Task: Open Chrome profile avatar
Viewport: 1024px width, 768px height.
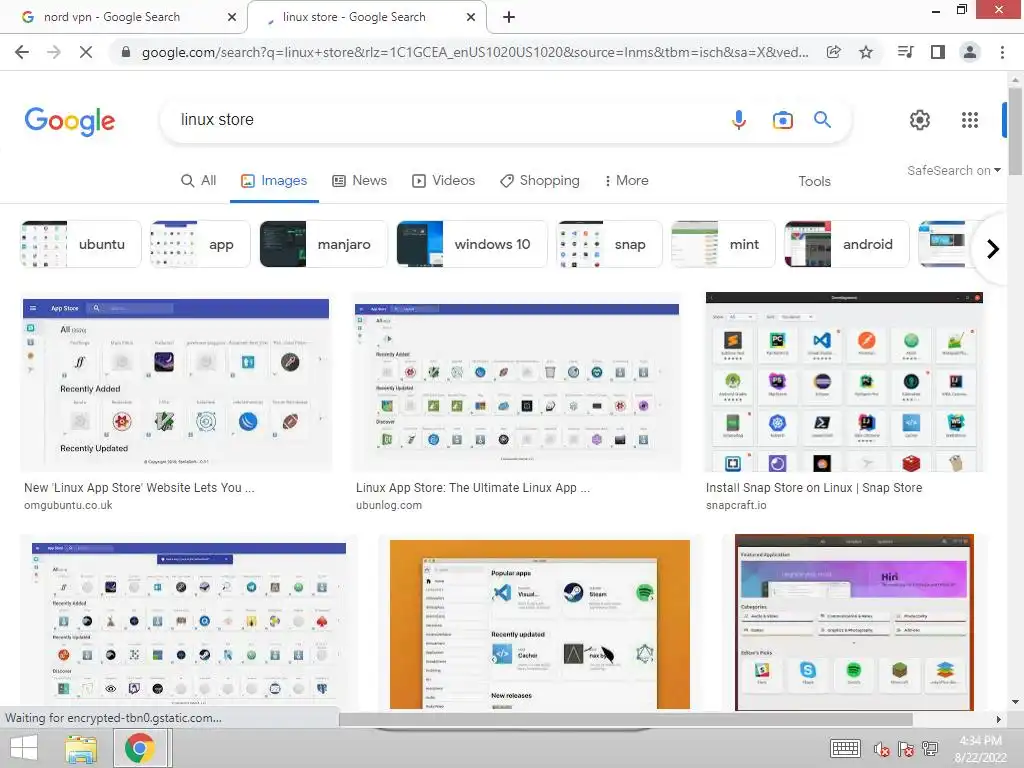Action: (x=970, y=52)
